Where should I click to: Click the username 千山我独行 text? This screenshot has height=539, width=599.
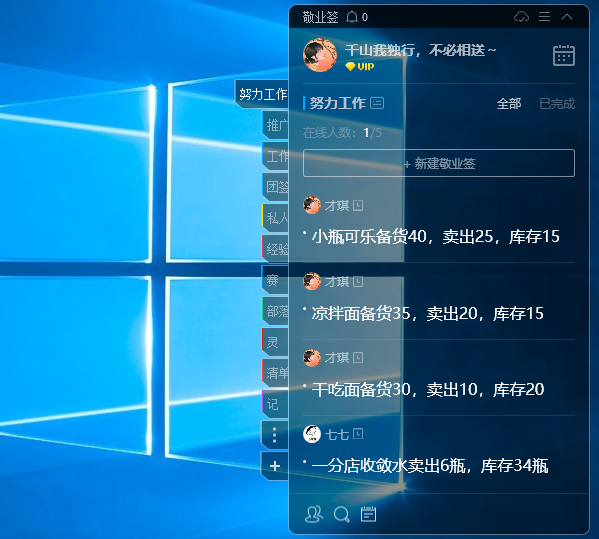(x=420, y=50)
